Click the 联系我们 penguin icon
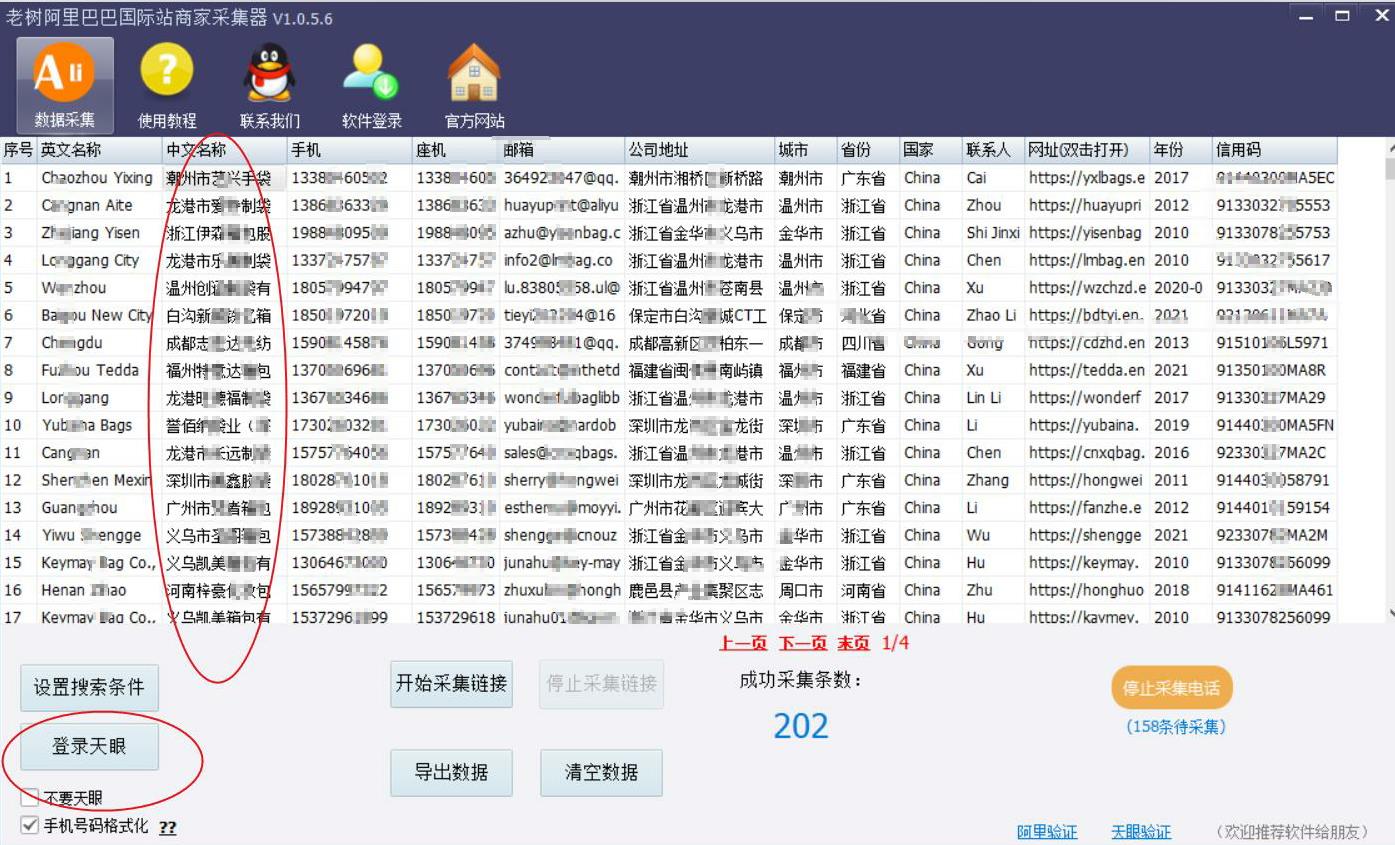This screenshot has height=845, width=1395. tap(269, 85)
